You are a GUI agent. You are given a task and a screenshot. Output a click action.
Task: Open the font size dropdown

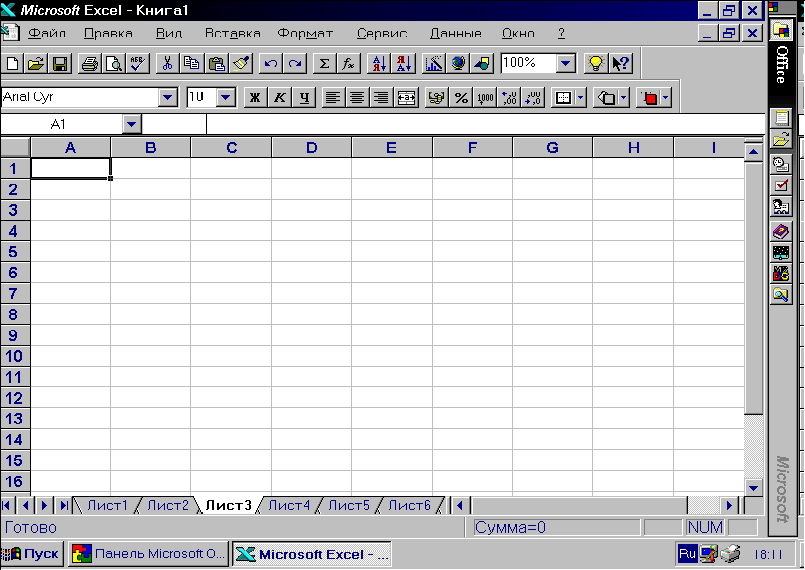pyautogui.click(x=226, y=97)
